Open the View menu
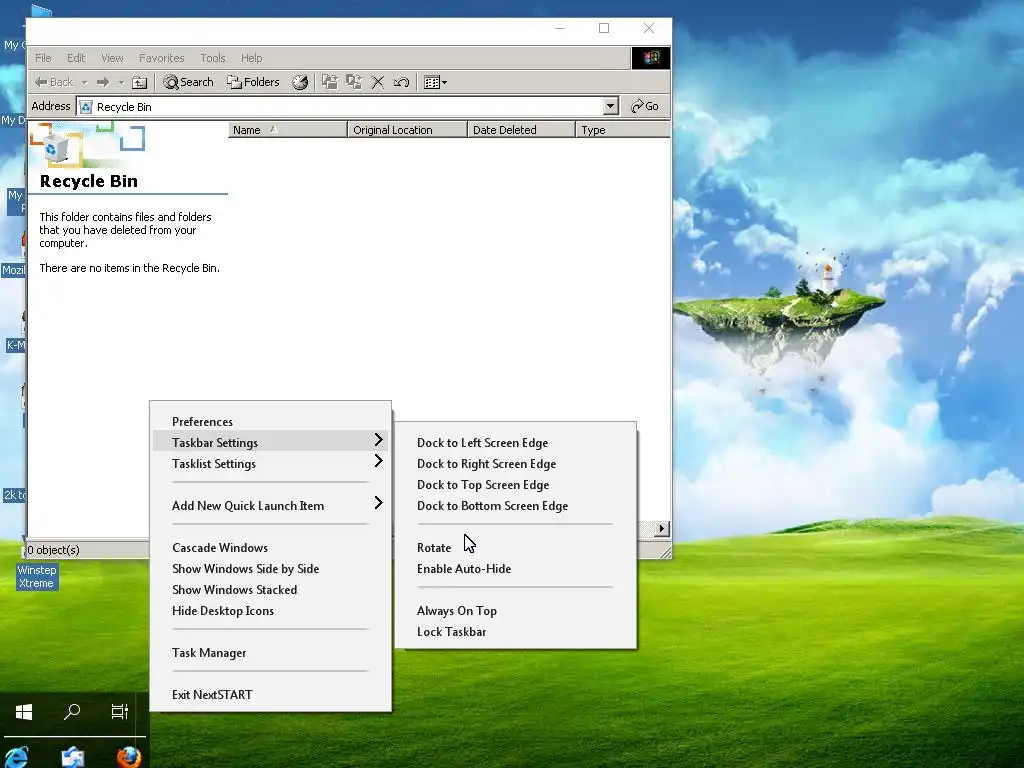 click(112, 58)
